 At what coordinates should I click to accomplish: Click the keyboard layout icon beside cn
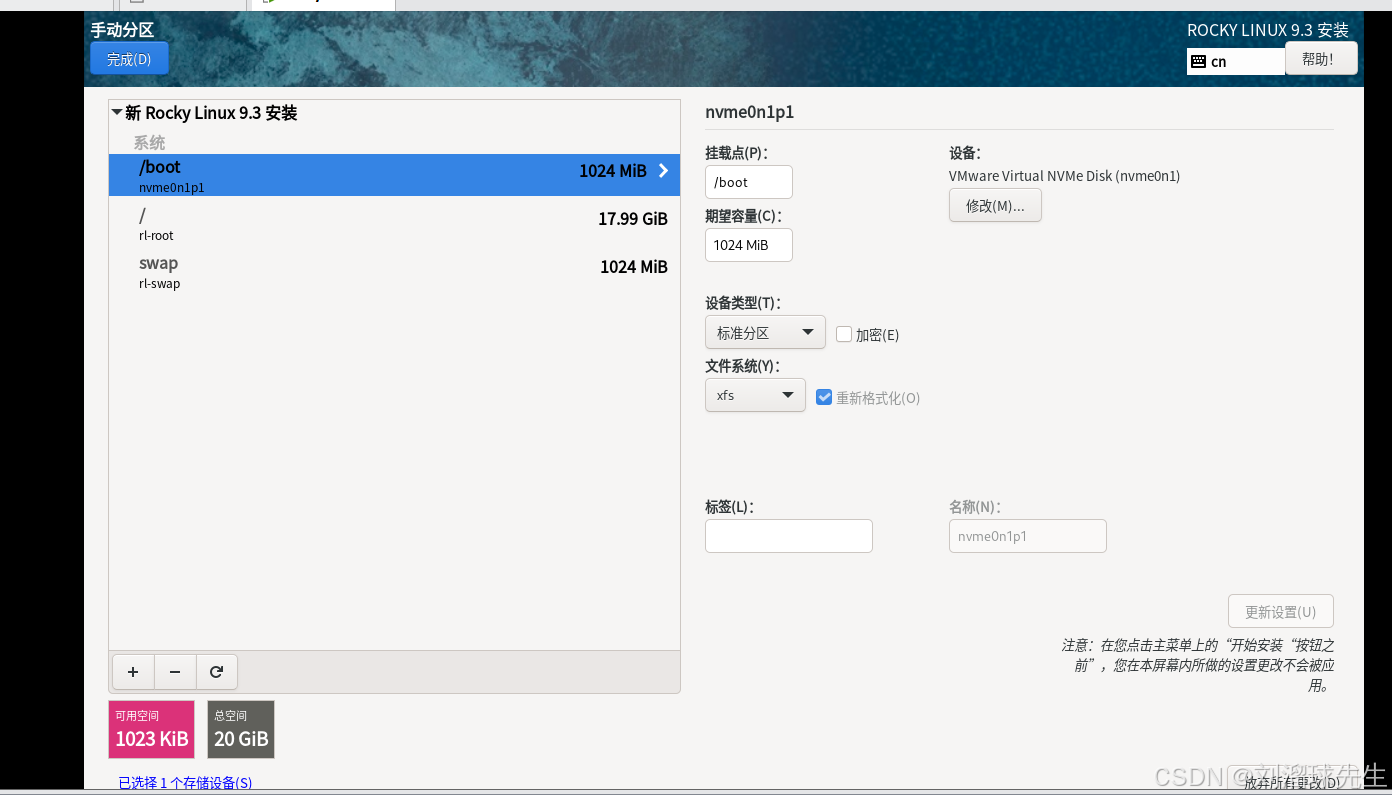(x=1199, y=61)
